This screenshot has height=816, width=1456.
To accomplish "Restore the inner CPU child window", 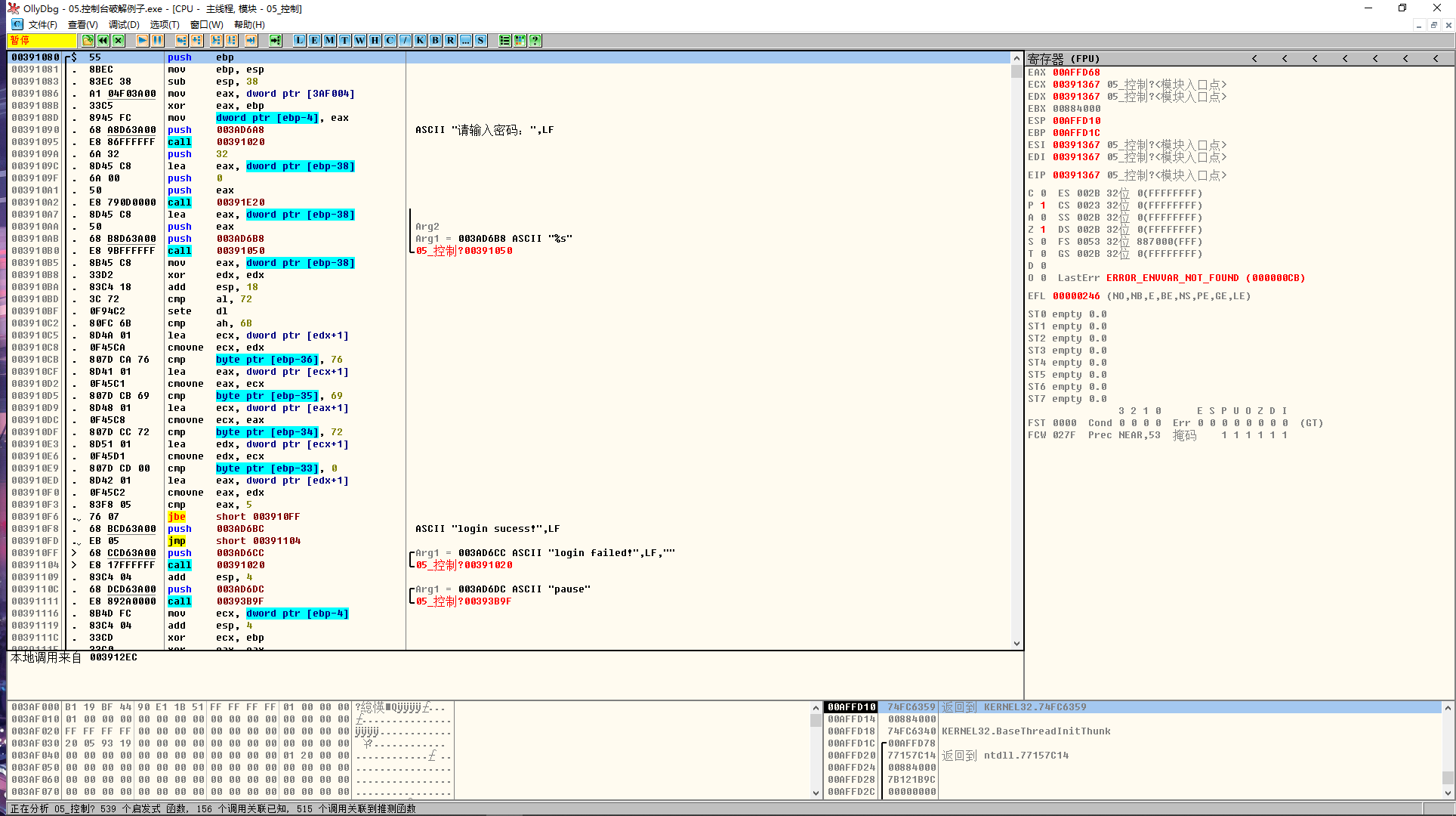I will (x=1433, y=25).
